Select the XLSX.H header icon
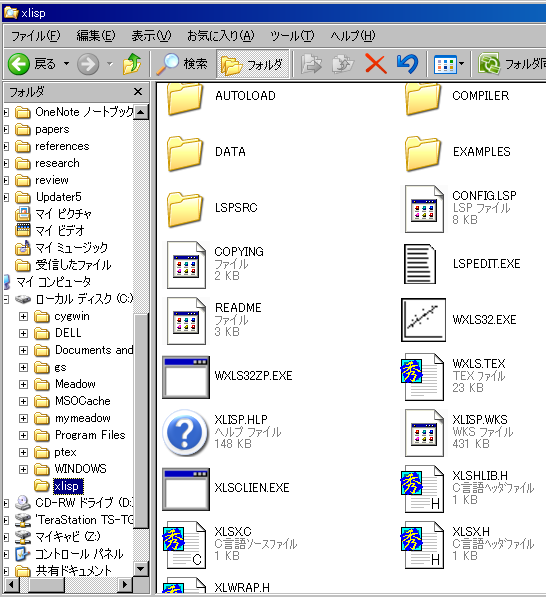The height and width of the screenshot is (597, 546). tap(422, 545)
